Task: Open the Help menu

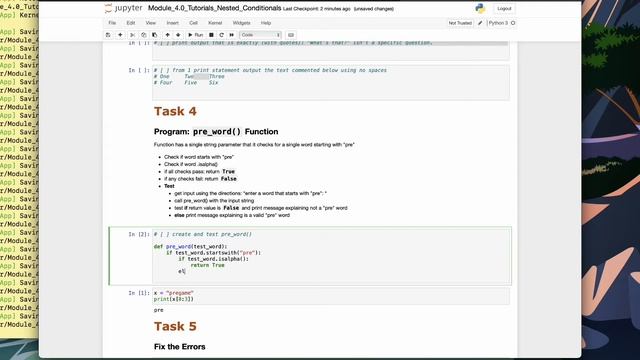Action: coord(266,23)
